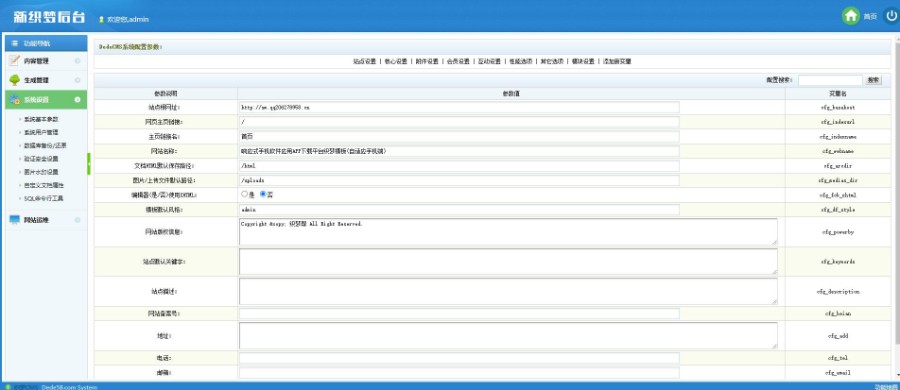
Task: Focus the 配置搜索 input field
Action: pos(830,80)
